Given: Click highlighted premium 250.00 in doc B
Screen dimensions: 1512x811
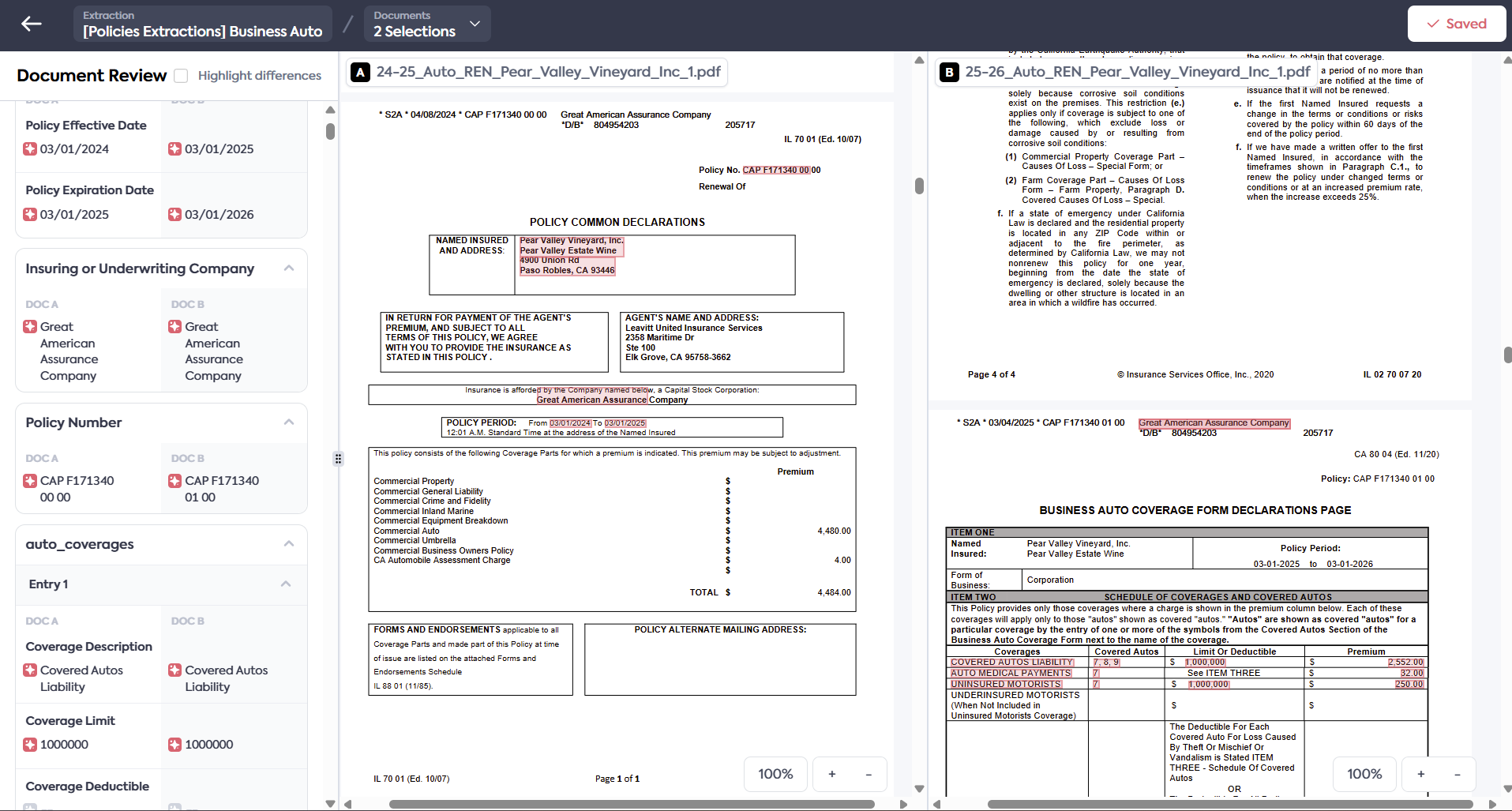Looking at the screenshot, I should 1409,685.
